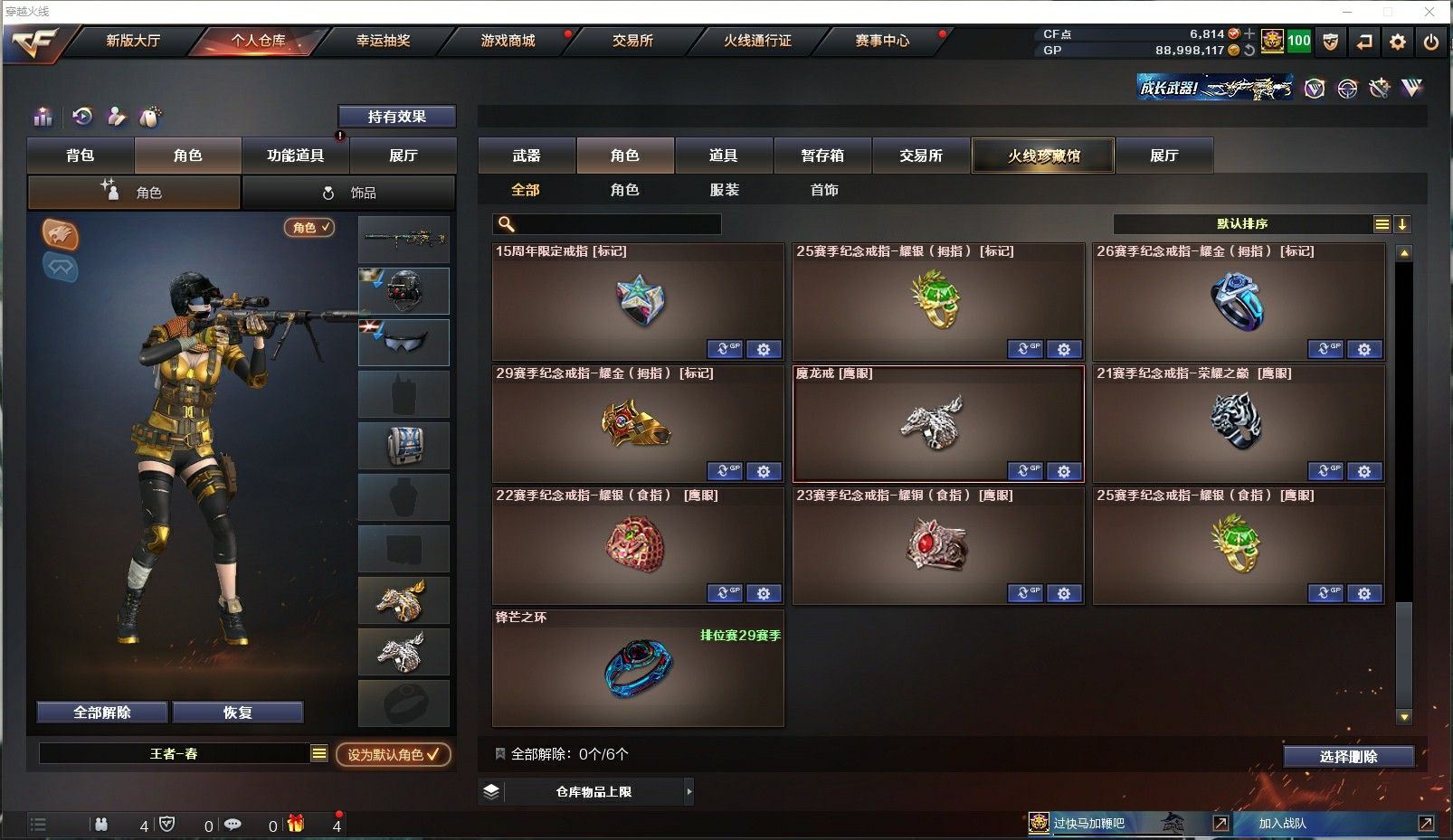Click the item list vertical scrollbar thumb
The height and width of the screenshot is (840, 1453).
coord(1403,653)
